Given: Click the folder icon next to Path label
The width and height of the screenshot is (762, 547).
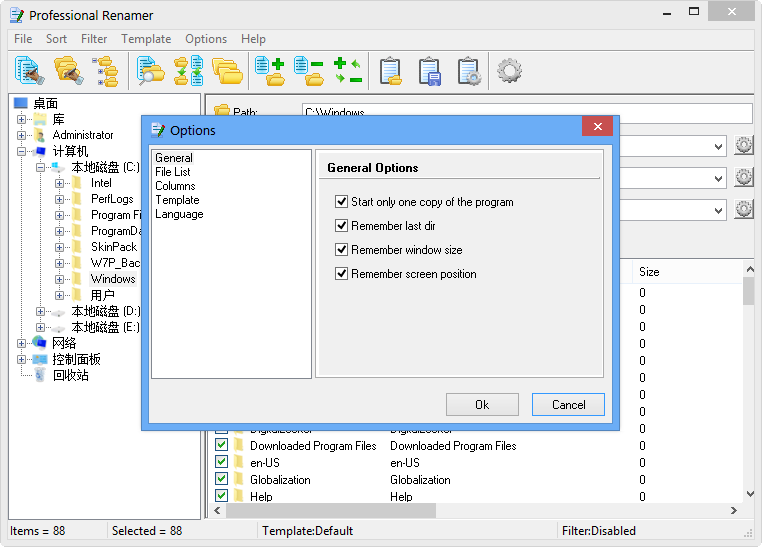Looking at the screenshot, I should tap(222, 111).
